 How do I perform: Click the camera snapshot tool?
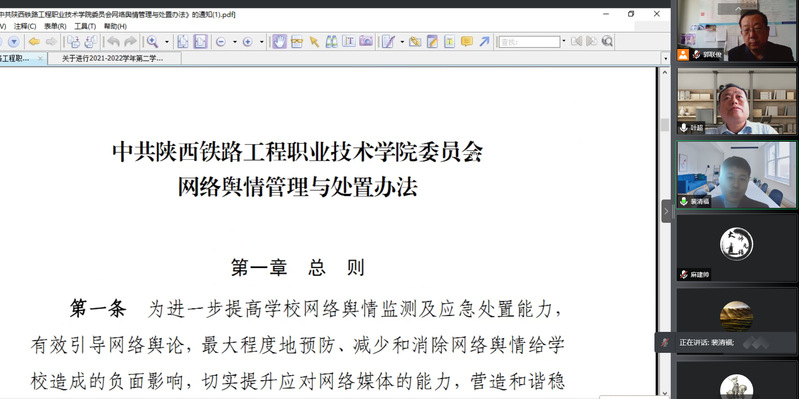click(x=366, y=41)
